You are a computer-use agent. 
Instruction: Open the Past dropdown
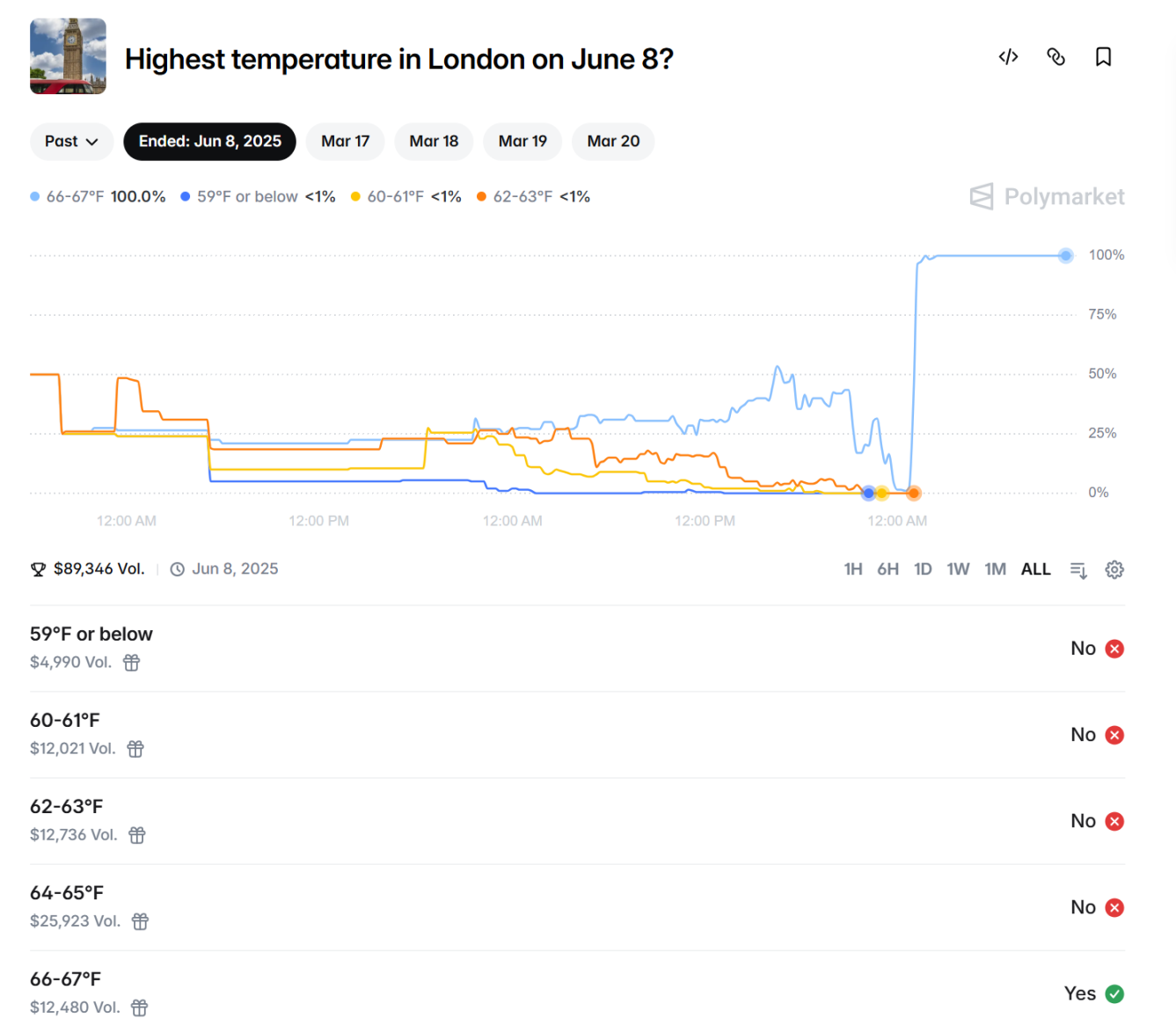[71, 142]
